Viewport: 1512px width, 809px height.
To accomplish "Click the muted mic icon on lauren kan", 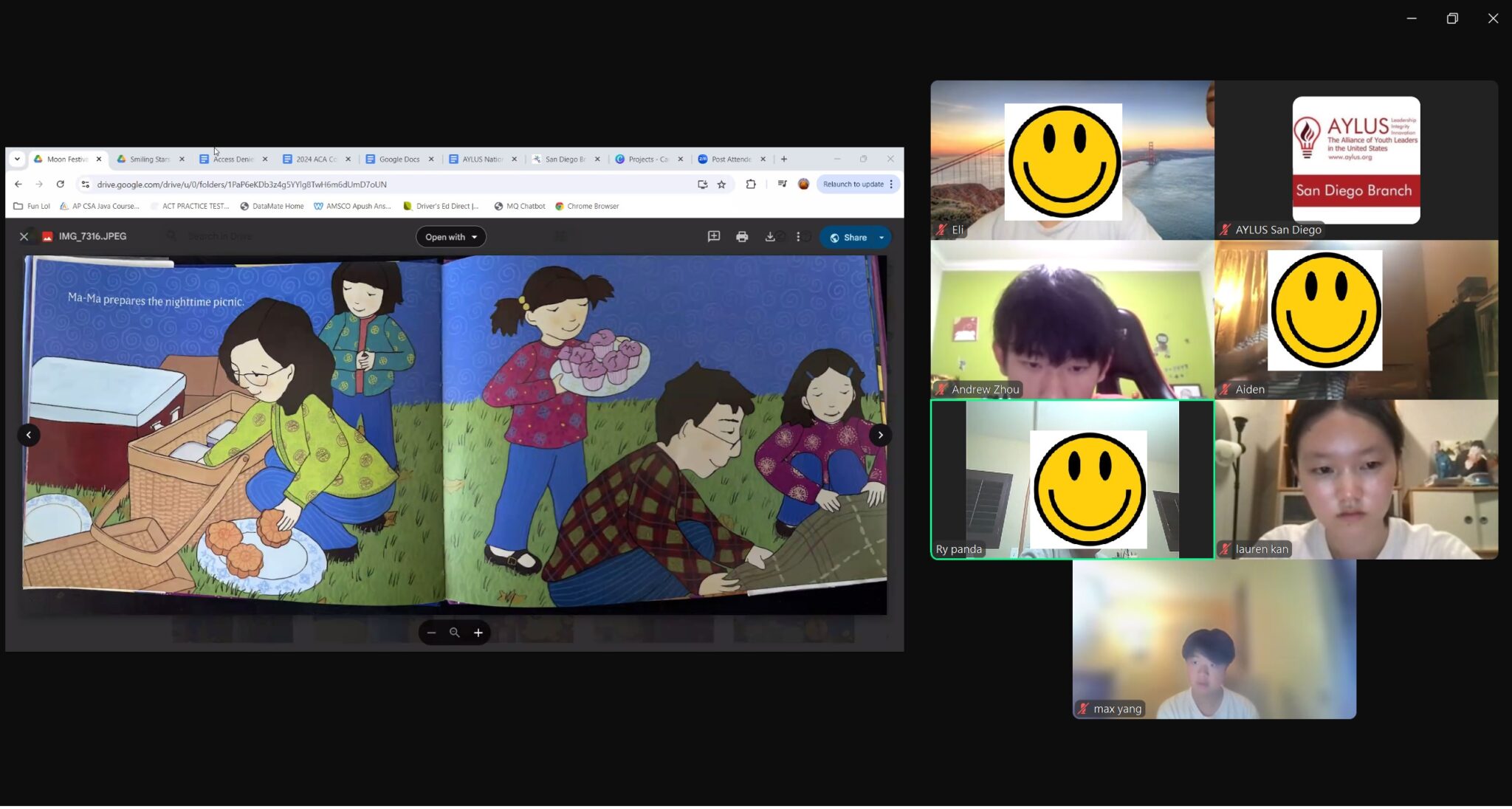I will (1226, 549).
